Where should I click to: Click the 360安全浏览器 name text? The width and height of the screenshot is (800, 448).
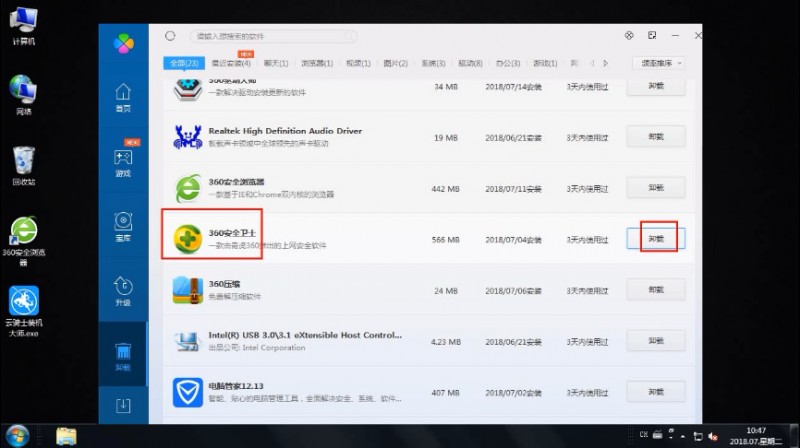[236, 182]
